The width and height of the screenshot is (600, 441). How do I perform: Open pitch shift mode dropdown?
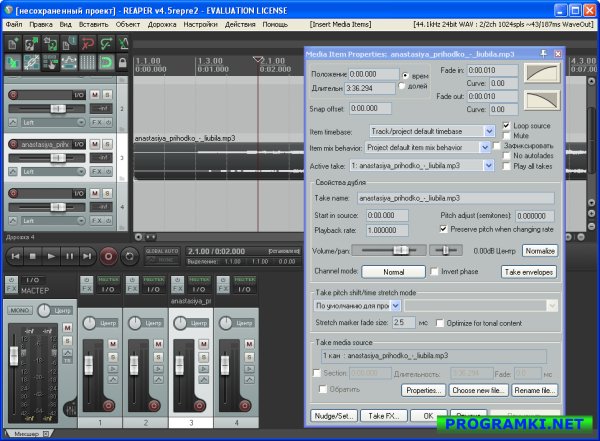click(x=357, y=305)
